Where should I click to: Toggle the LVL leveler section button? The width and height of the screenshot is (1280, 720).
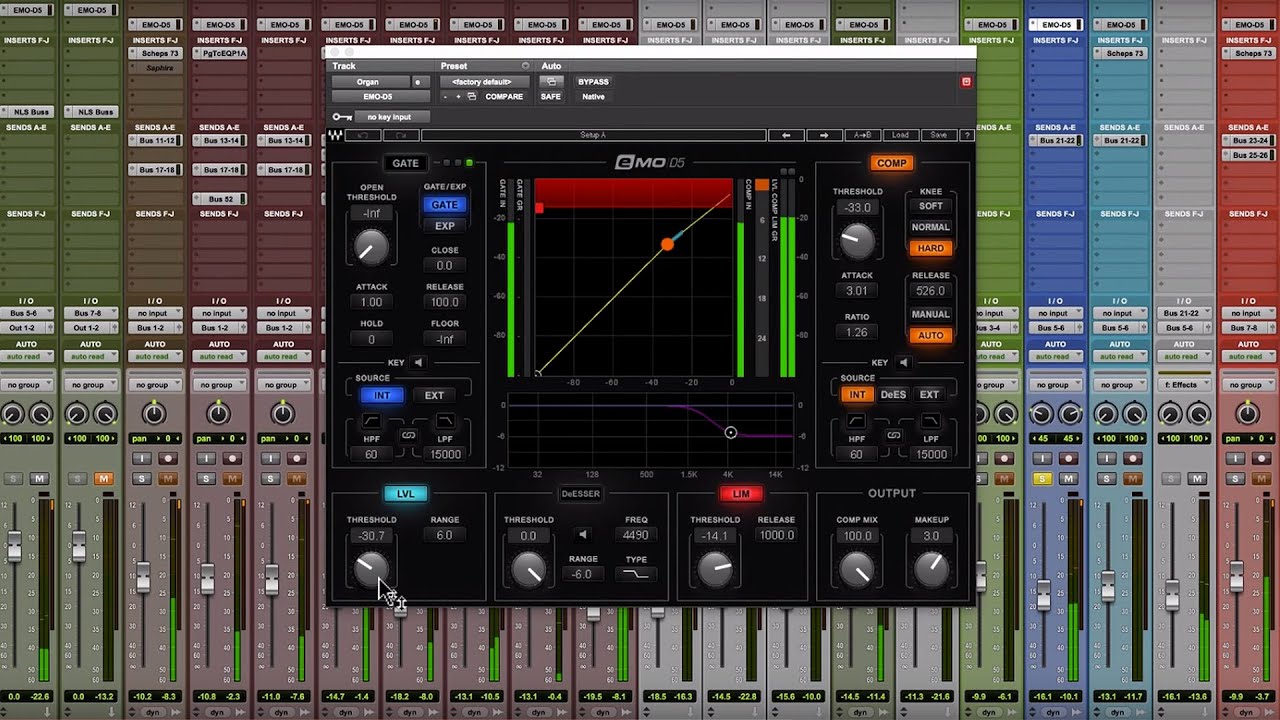click(x=406, y=494)
